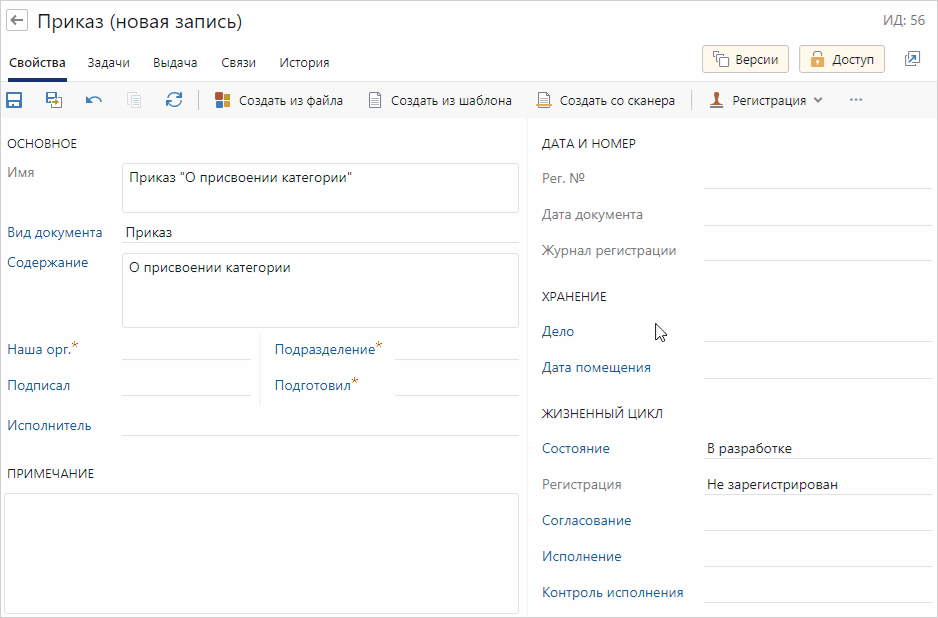Screen dimensions: 938x618
Task: Switch to the История tab
Action: [x=304, y=62]
